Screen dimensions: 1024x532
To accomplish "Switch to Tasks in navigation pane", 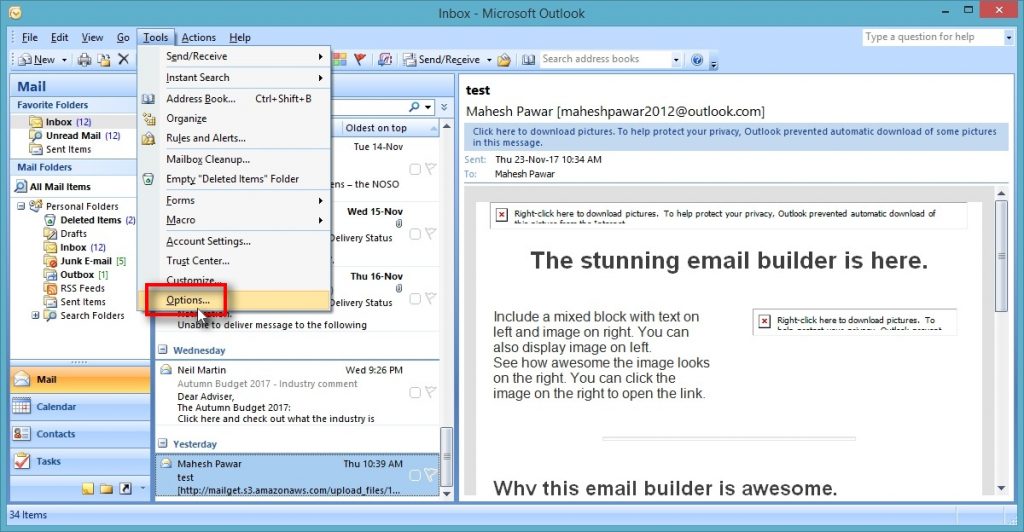I will [x=80, y=461].
